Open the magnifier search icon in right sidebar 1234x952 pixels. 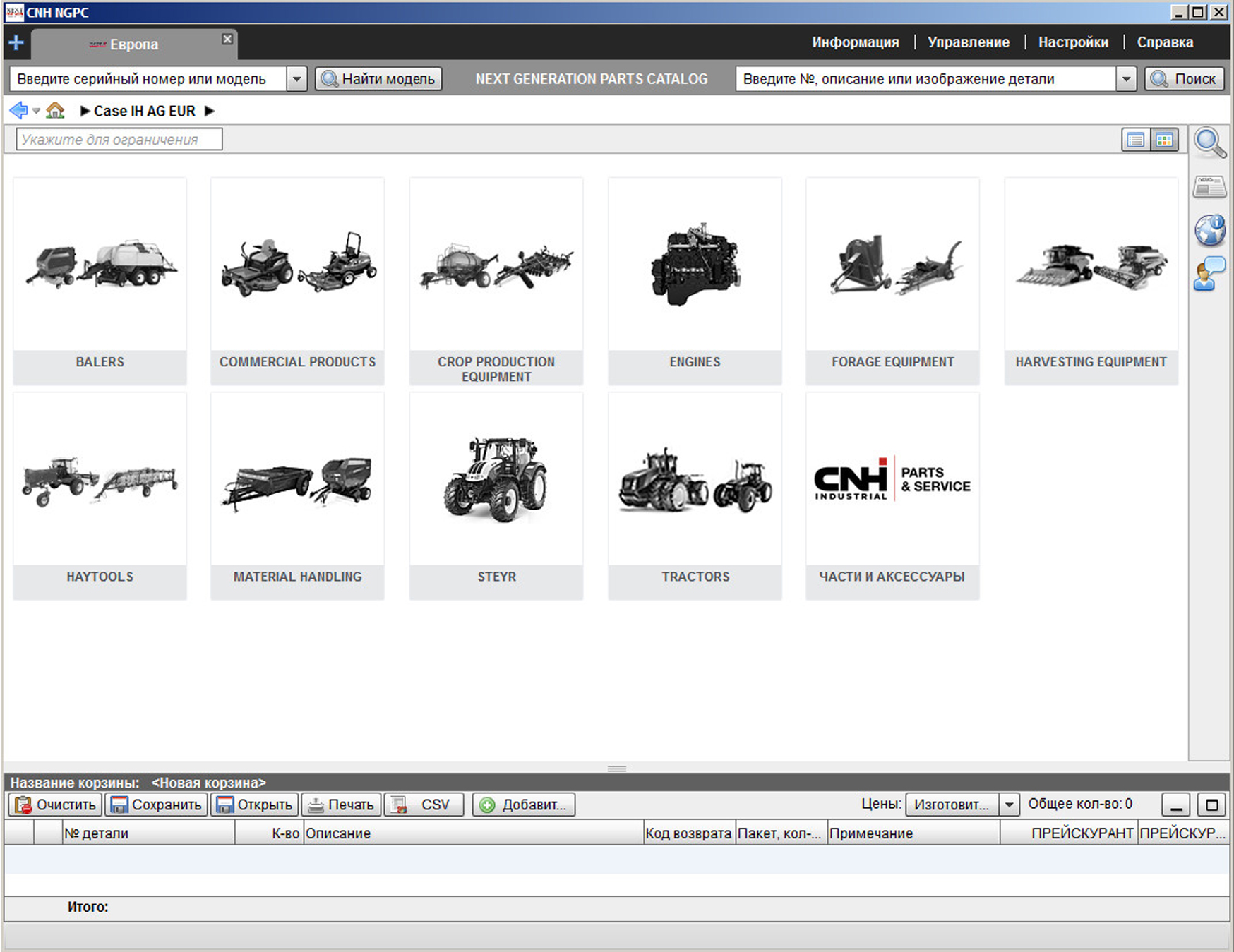click(1209, 142)
